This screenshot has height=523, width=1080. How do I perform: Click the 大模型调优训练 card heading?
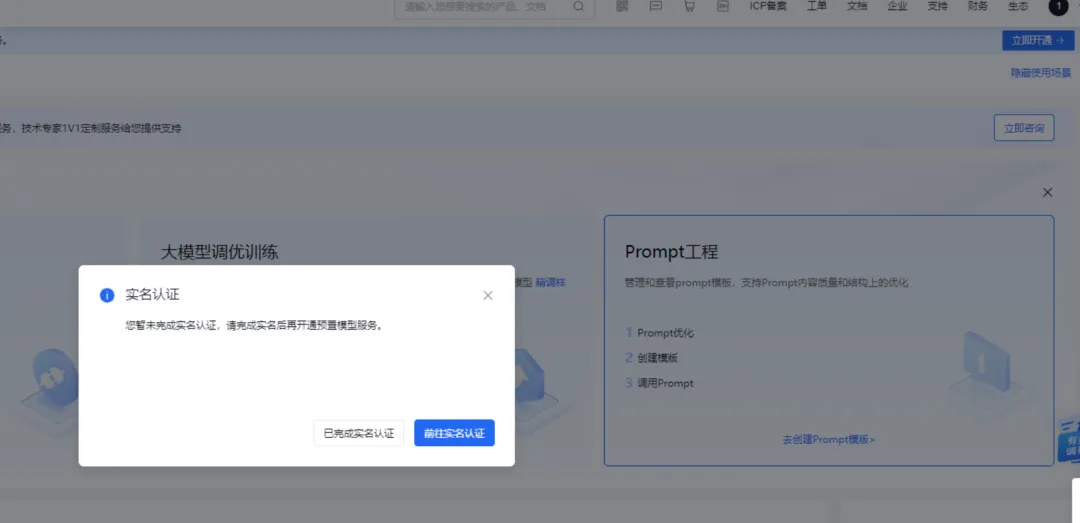pos(220,252)
